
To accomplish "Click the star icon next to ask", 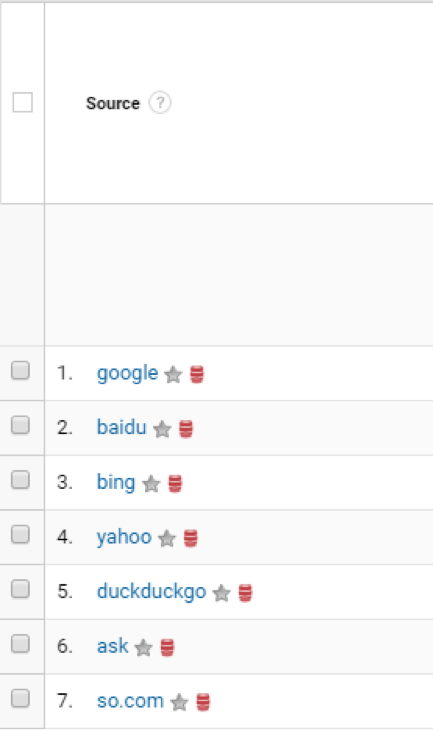I will (144, 647).
